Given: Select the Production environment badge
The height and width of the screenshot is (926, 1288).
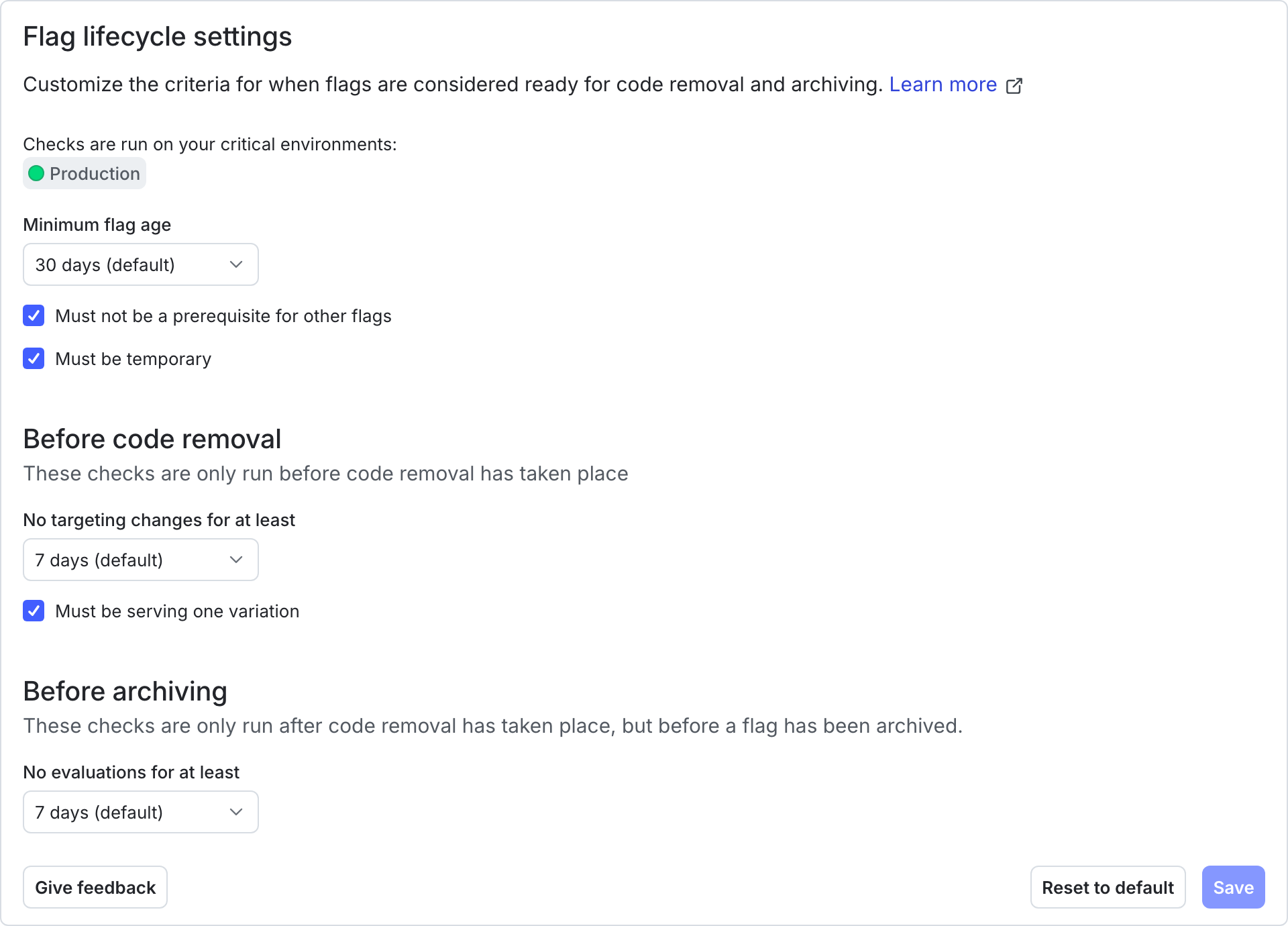Looking at the screenshot, I should [84, 173].
